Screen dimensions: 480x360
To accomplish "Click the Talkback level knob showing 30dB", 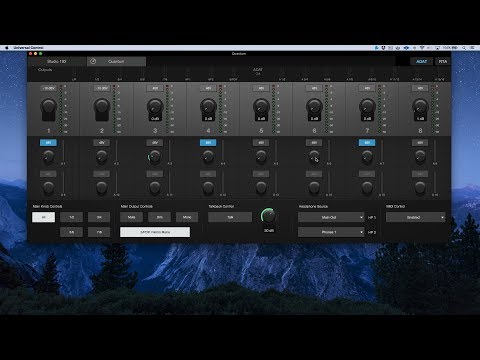I will click(x=268, y=216).
